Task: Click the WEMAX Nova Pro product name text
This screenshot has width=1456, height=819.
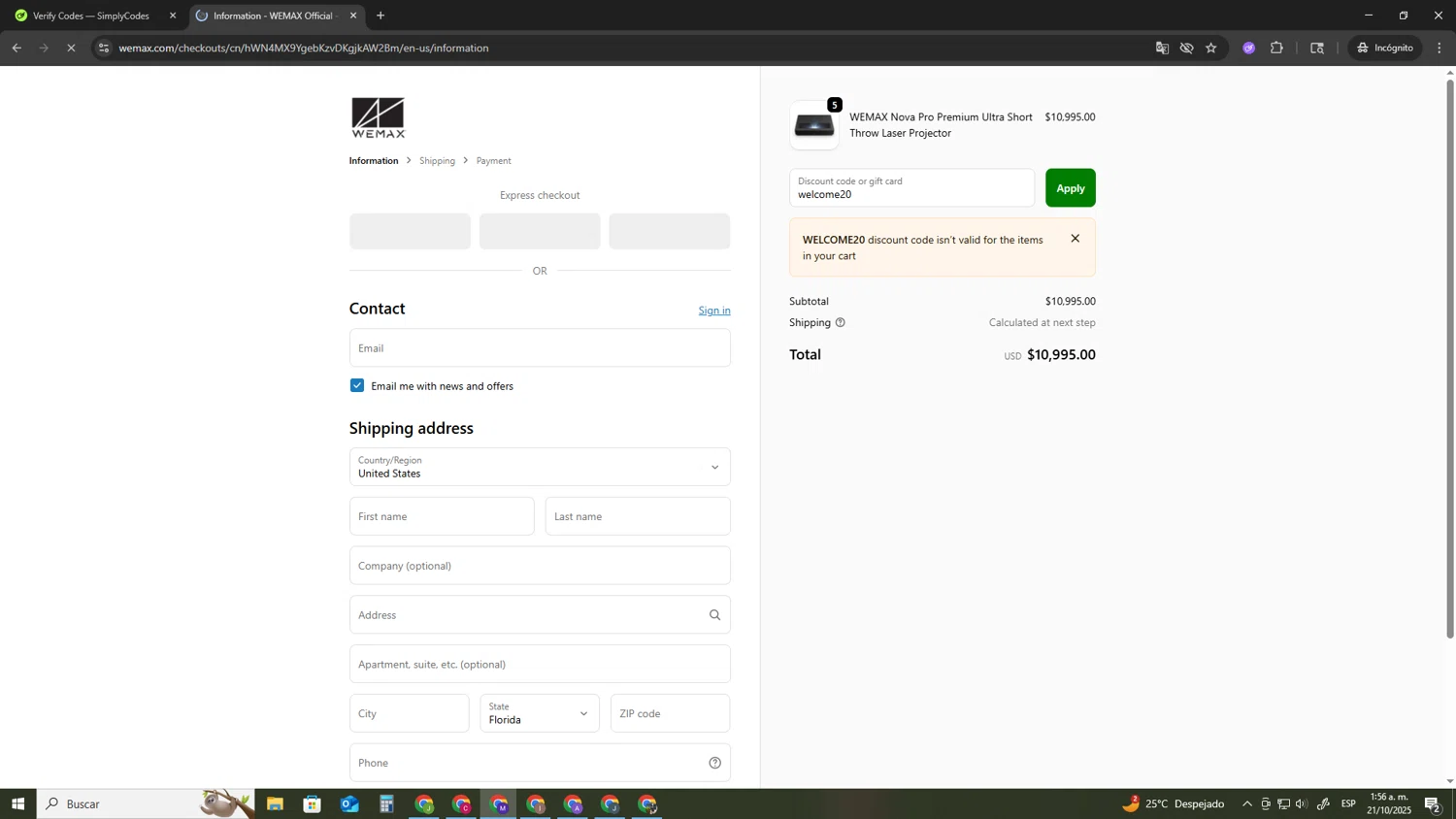Action: (941, 125)
